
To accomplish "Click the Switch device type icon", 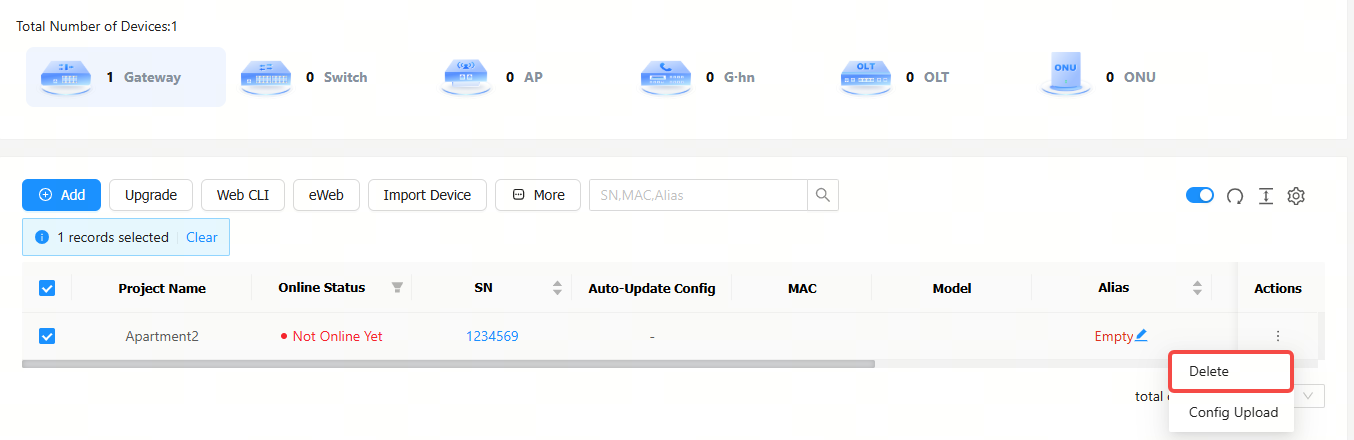I will 265,76.
